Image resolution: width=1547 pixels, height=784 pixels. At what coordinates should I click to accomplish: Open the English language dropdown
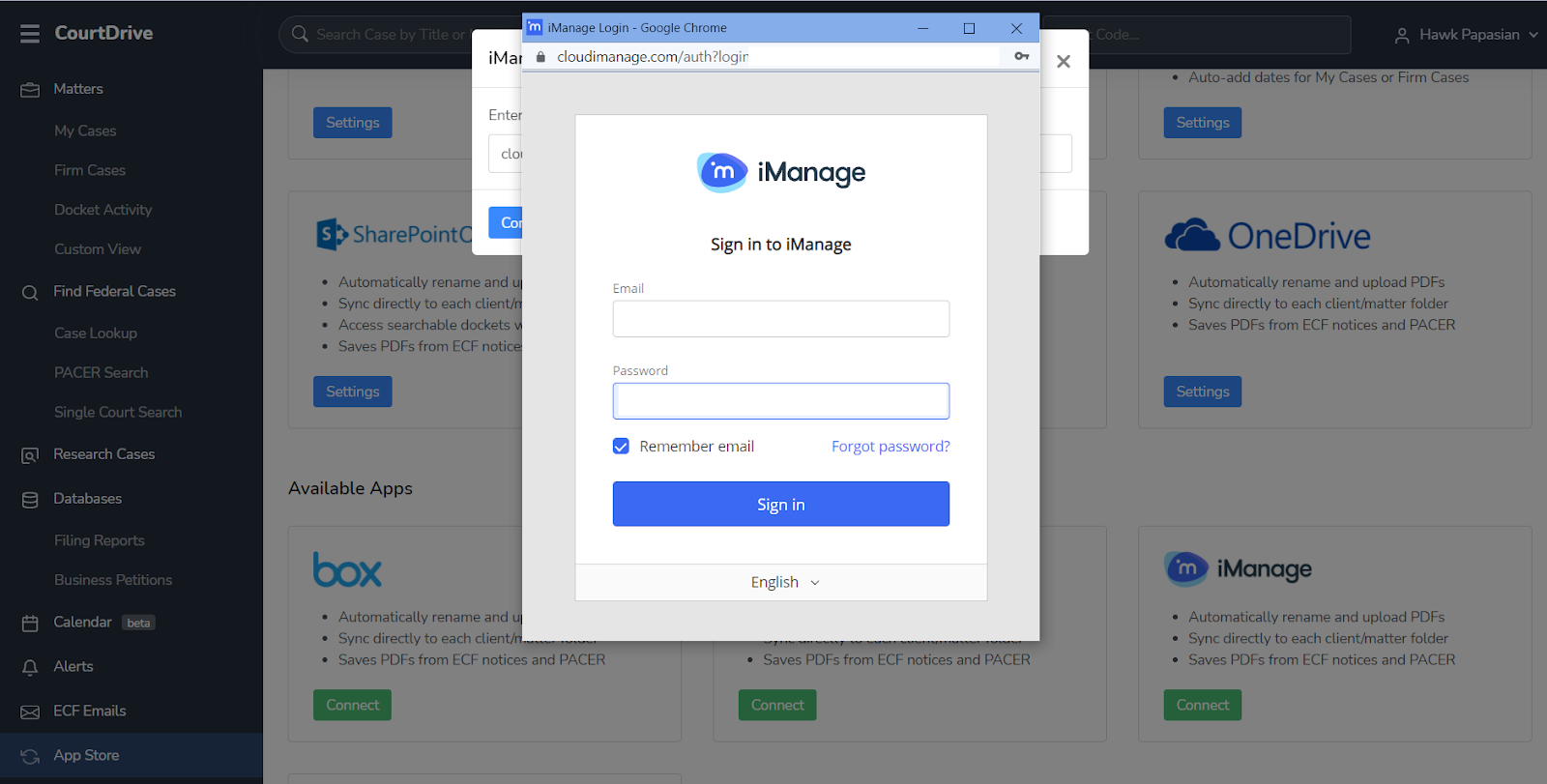coord(784,582)
